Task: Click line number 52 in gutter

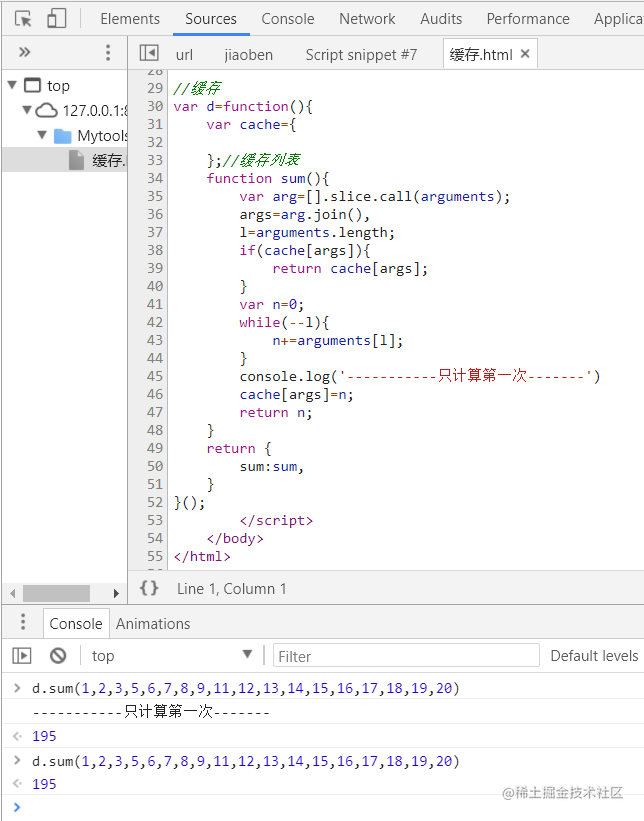Action: 155,502
